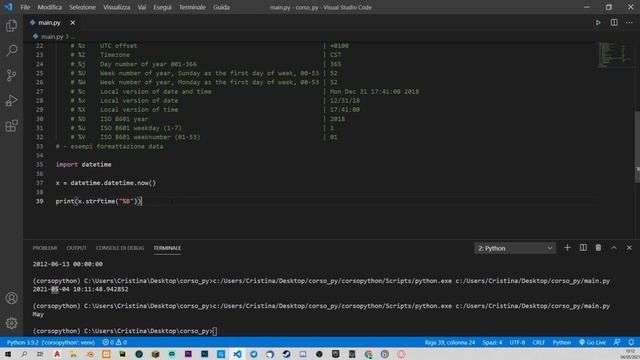Open the Visualizza menu
Viewport: 640px width, 360px height.
click(117, 7)
